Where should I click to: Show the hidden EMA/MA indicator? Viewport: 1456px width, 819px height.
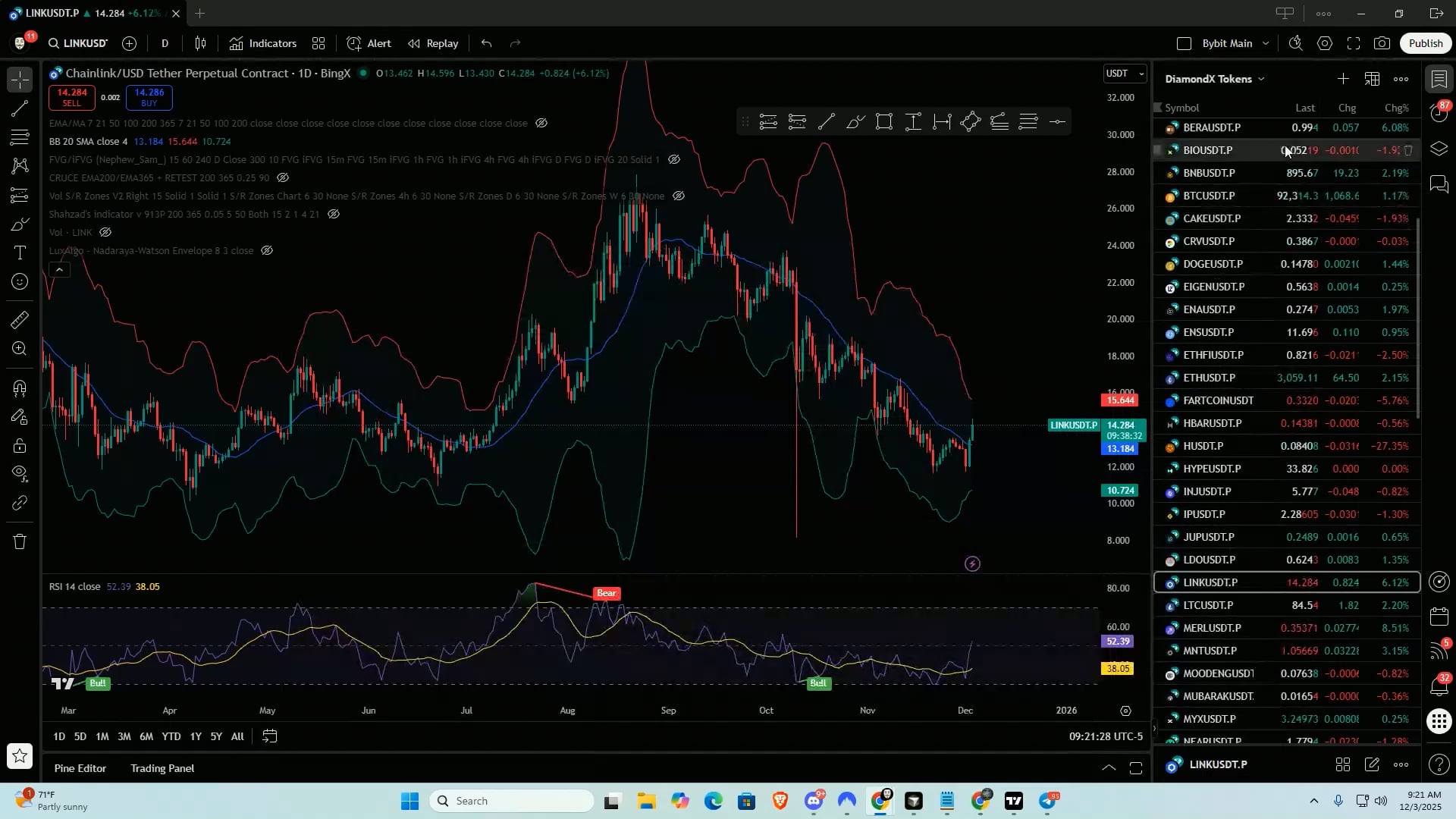(541, 123)
